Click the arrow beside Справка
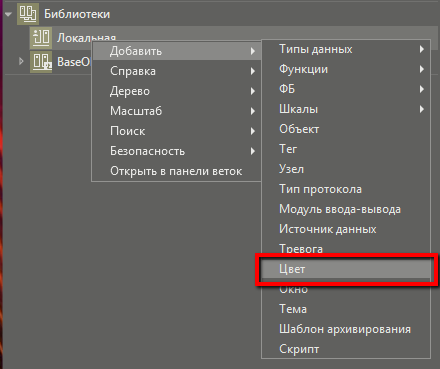The height and width of the screenshot is (369, 440). (x=253, y=71)
